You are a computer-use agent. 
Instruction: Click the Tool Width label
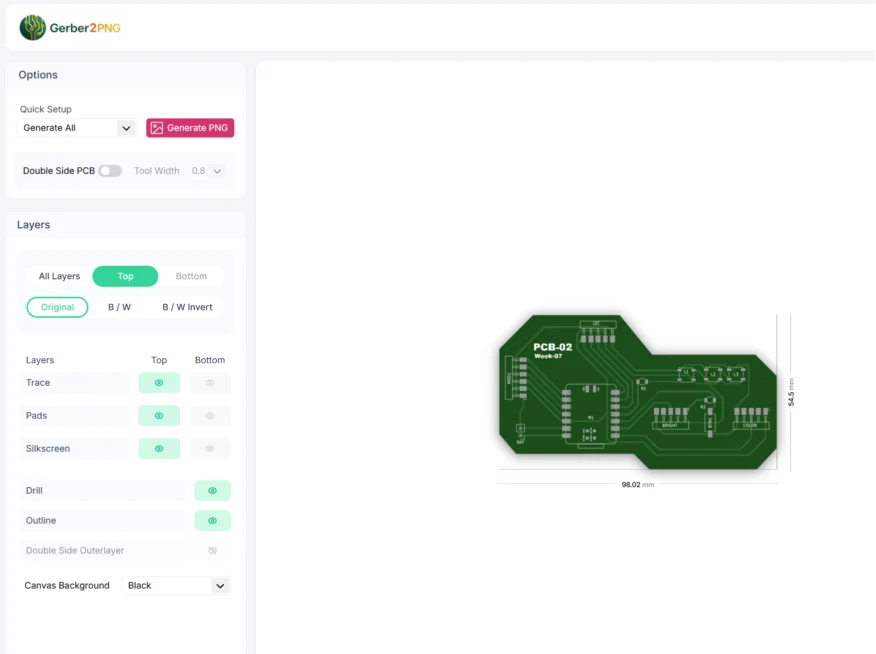(x=156, y=171)
